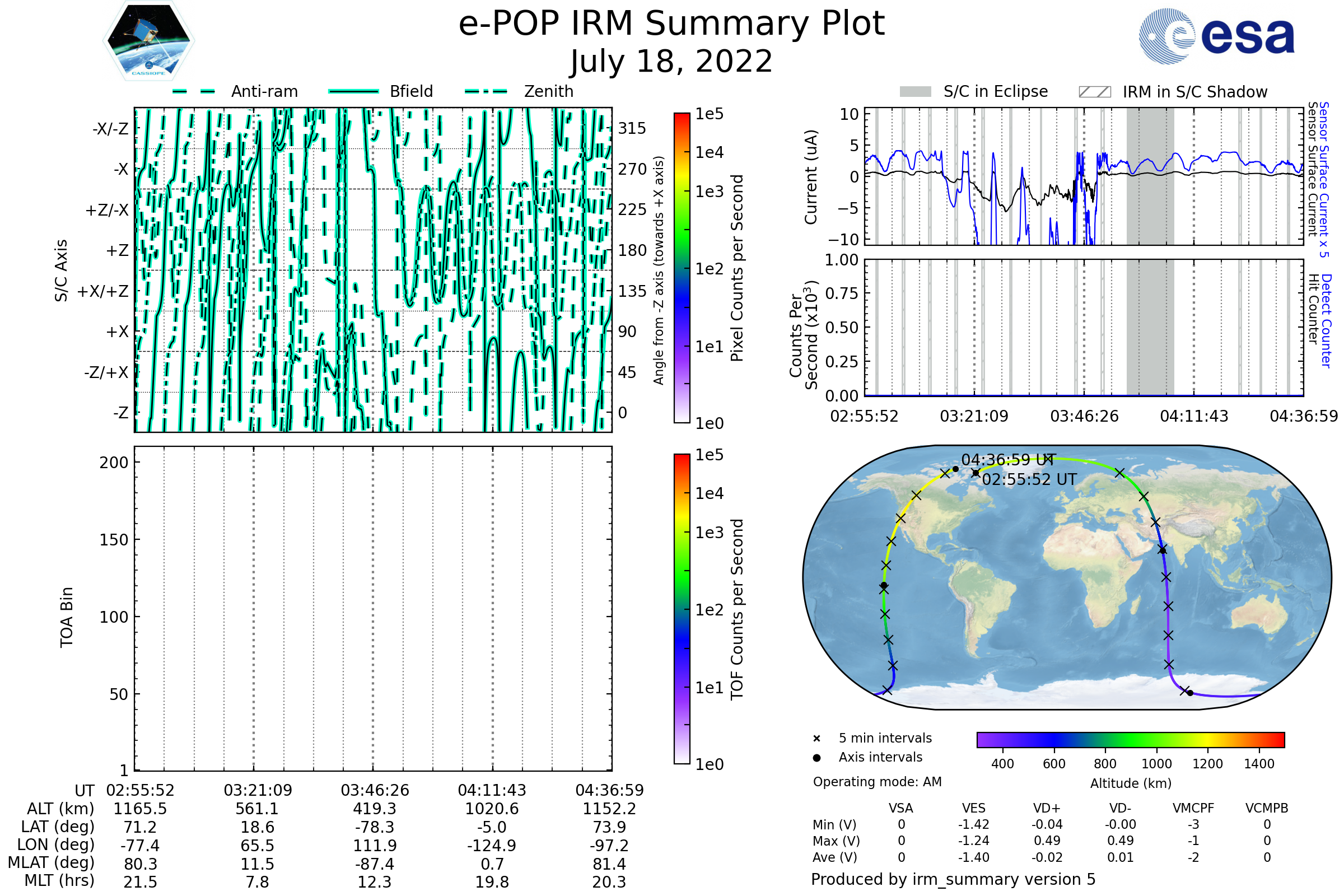This screenshot has width=1344, height=896.
Task: Click the ESA logo
Action: pos(1217,36)
